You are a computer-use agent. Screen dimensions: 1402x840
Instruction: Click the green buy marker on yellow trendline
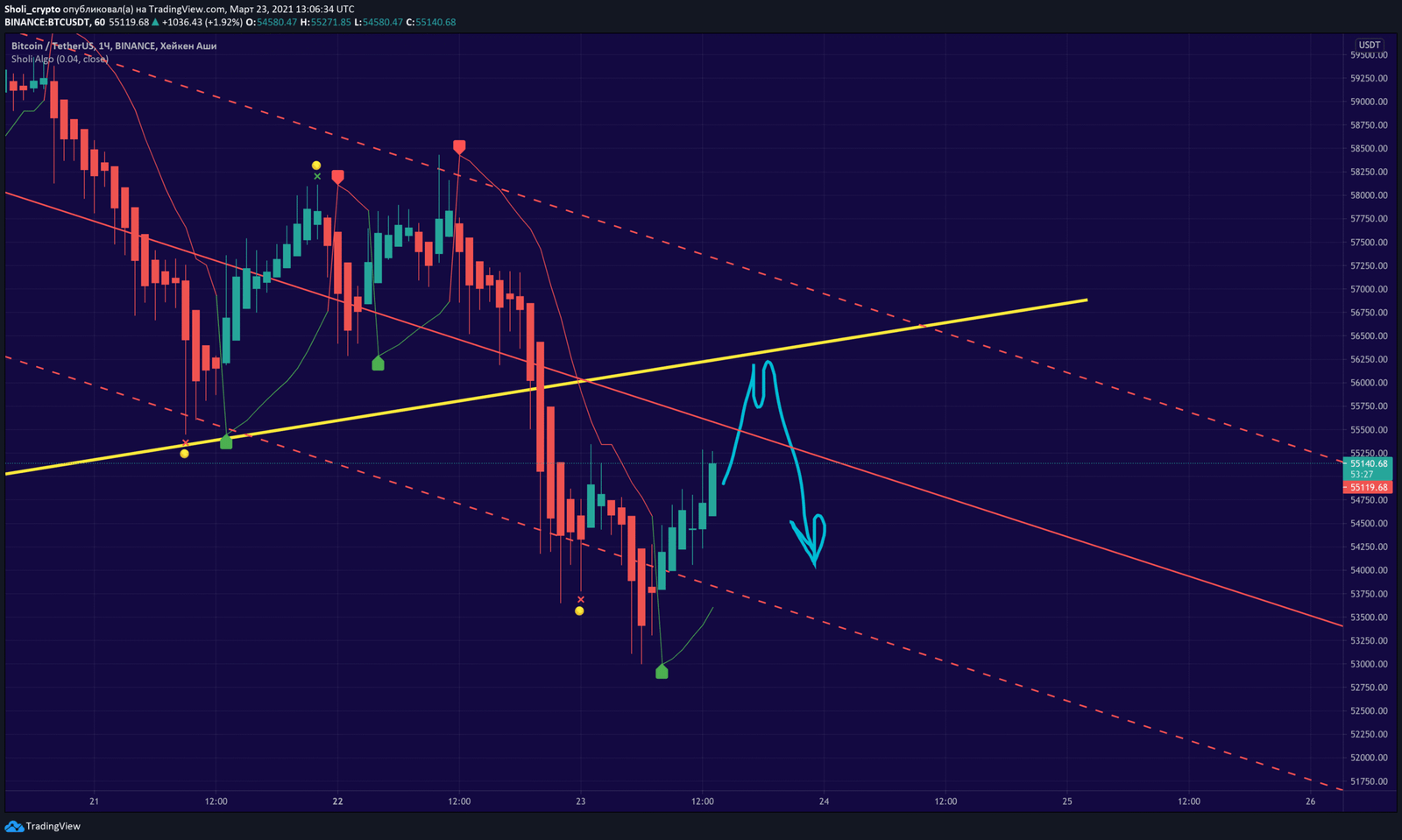tap(226, 442)
